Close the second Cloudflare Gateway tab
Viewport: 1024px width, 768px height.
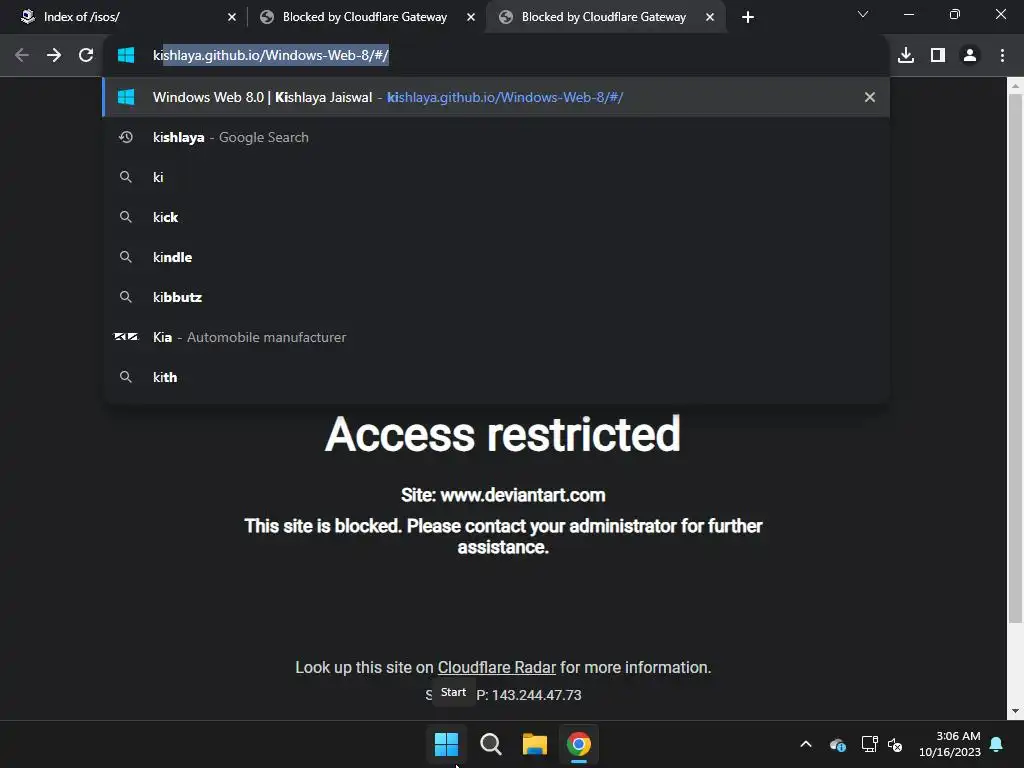tap(471, 17)
